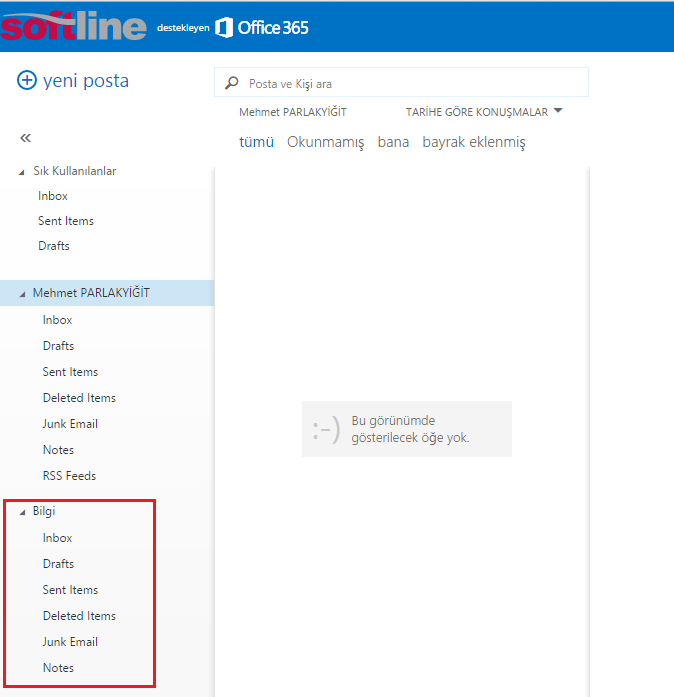Select the bana filter tab
Image resolution: width=674 pixels, height=697 pixels.
coord(393,142)
